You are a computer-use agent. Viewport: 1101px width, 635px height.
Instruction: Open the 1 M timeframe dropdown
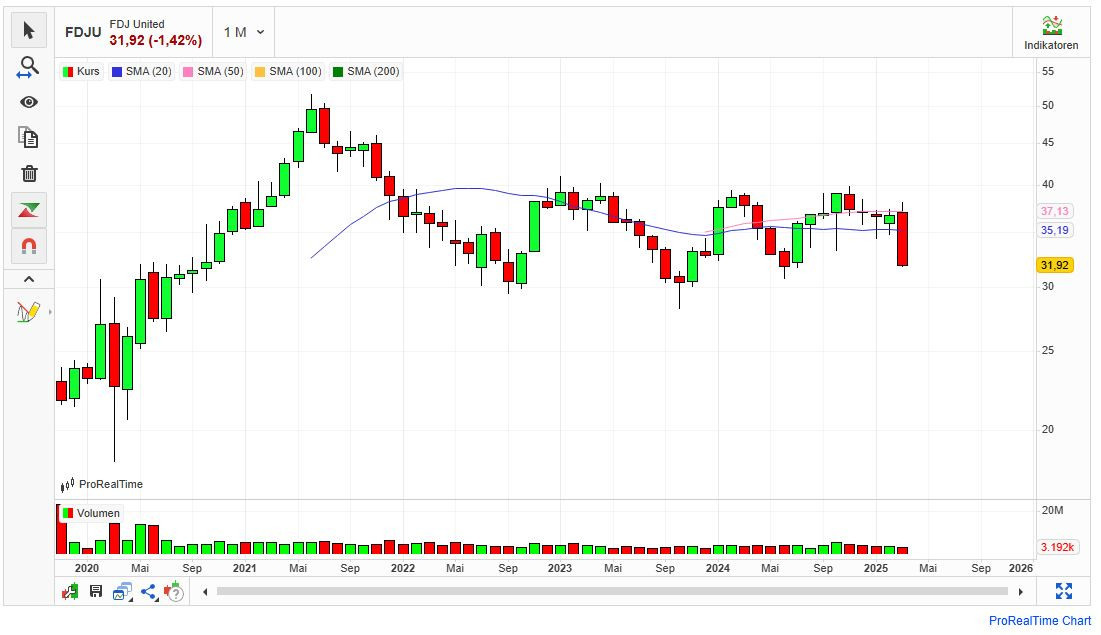click(x=244, y=32)
